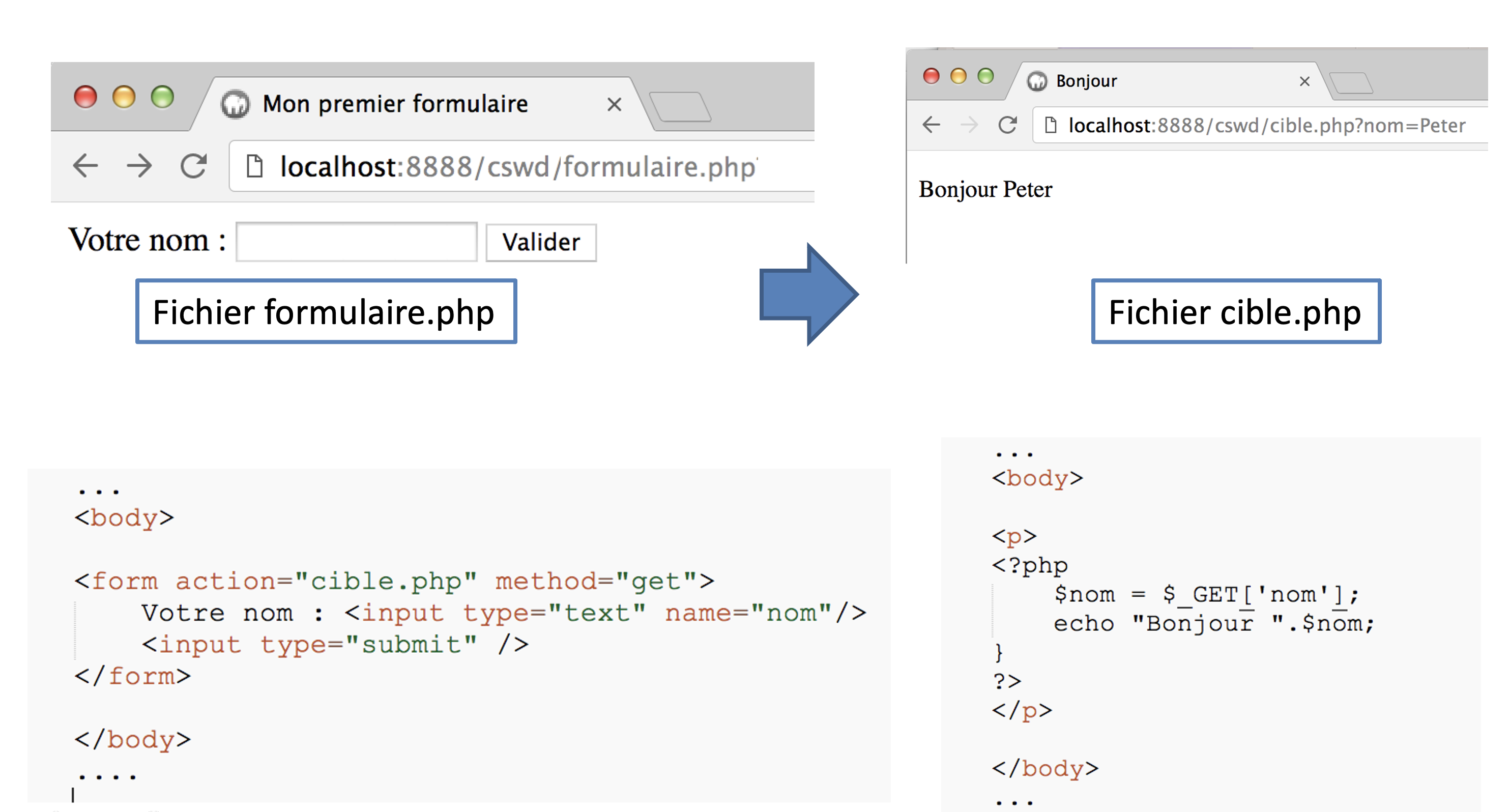Image resolution: width=1510 pixels, height=812 pixels.
Task: Close the Mon premier formulaire tab
Action: 614,105
